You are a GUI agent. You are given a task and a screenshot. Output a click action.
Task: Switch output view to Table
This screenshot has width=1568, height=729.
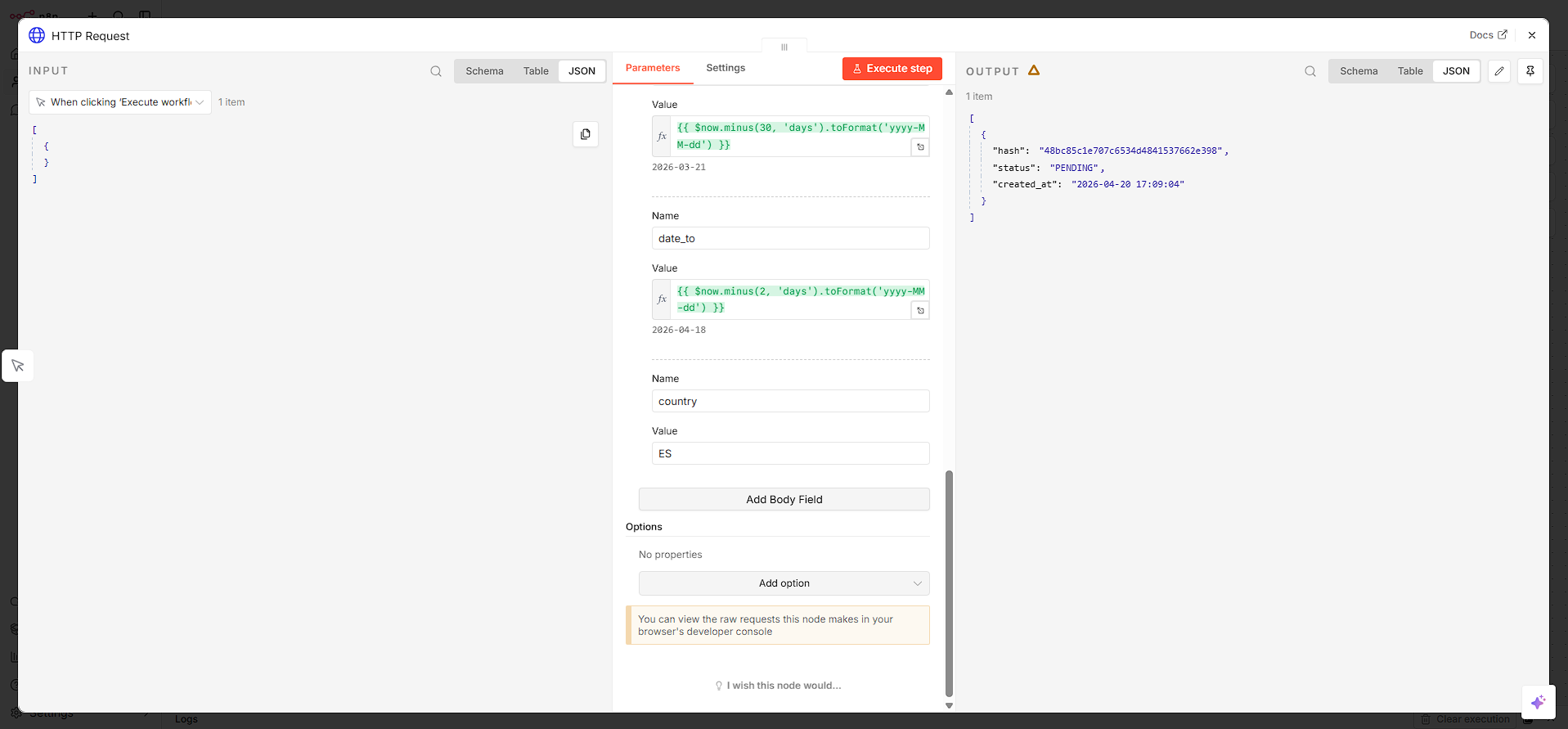click(1410, 71)
